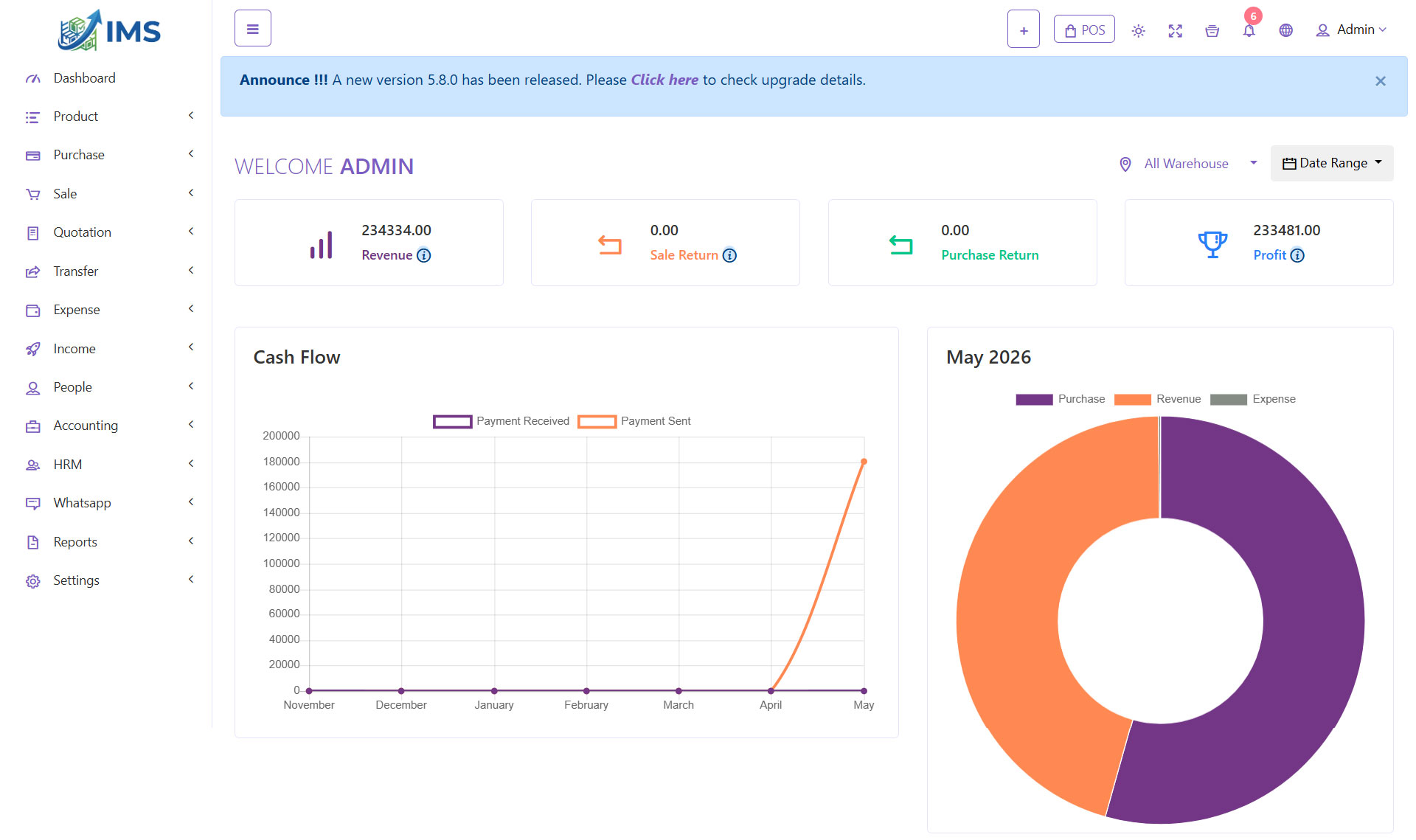Expand the Expense submenu chevron
Viewport: 1416px width, 840px height.
coord(191,309)
